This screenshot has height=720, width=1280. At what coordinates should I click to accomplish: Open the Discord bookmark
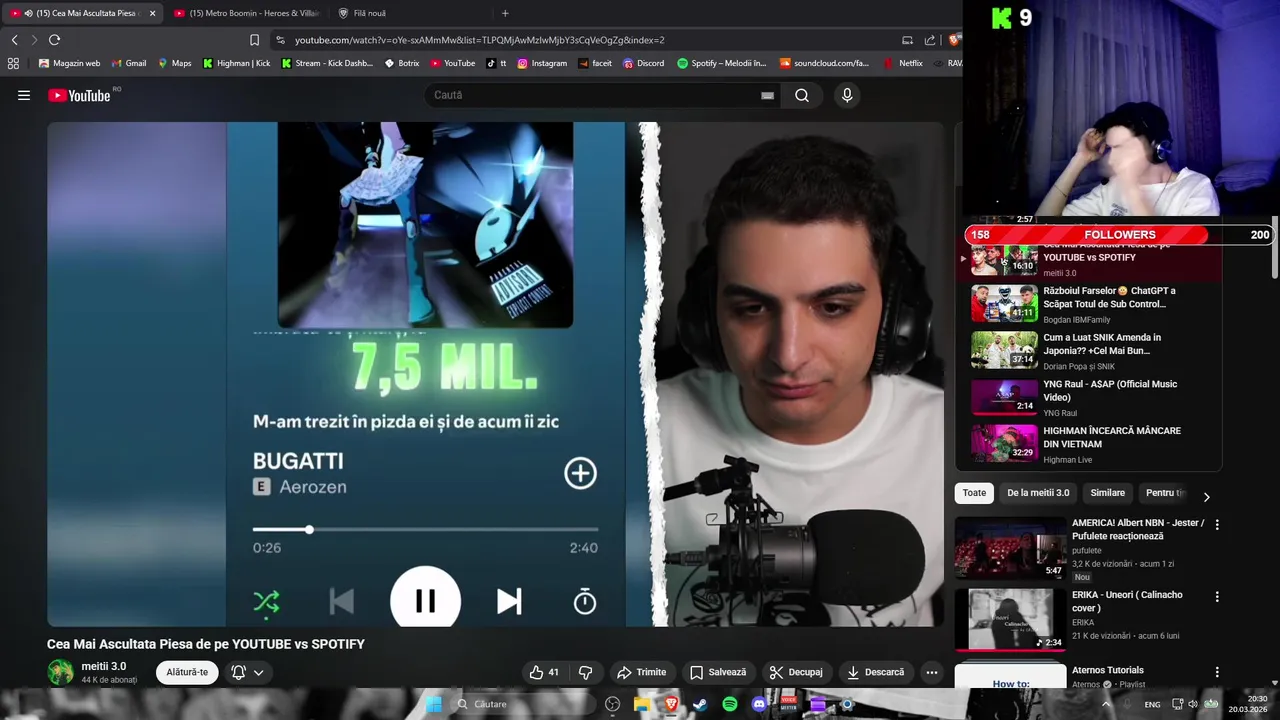tap(643, 63)
